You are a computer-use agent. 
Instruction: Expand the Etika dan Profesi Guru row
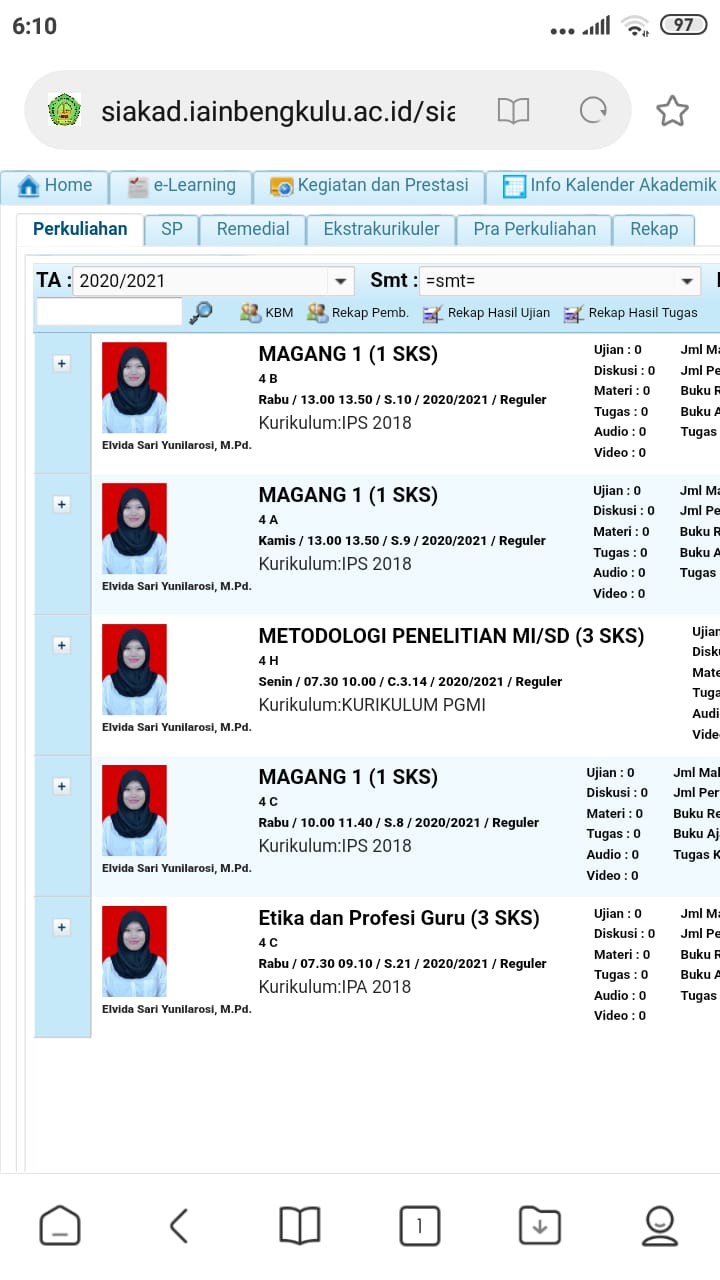[62, 927]
